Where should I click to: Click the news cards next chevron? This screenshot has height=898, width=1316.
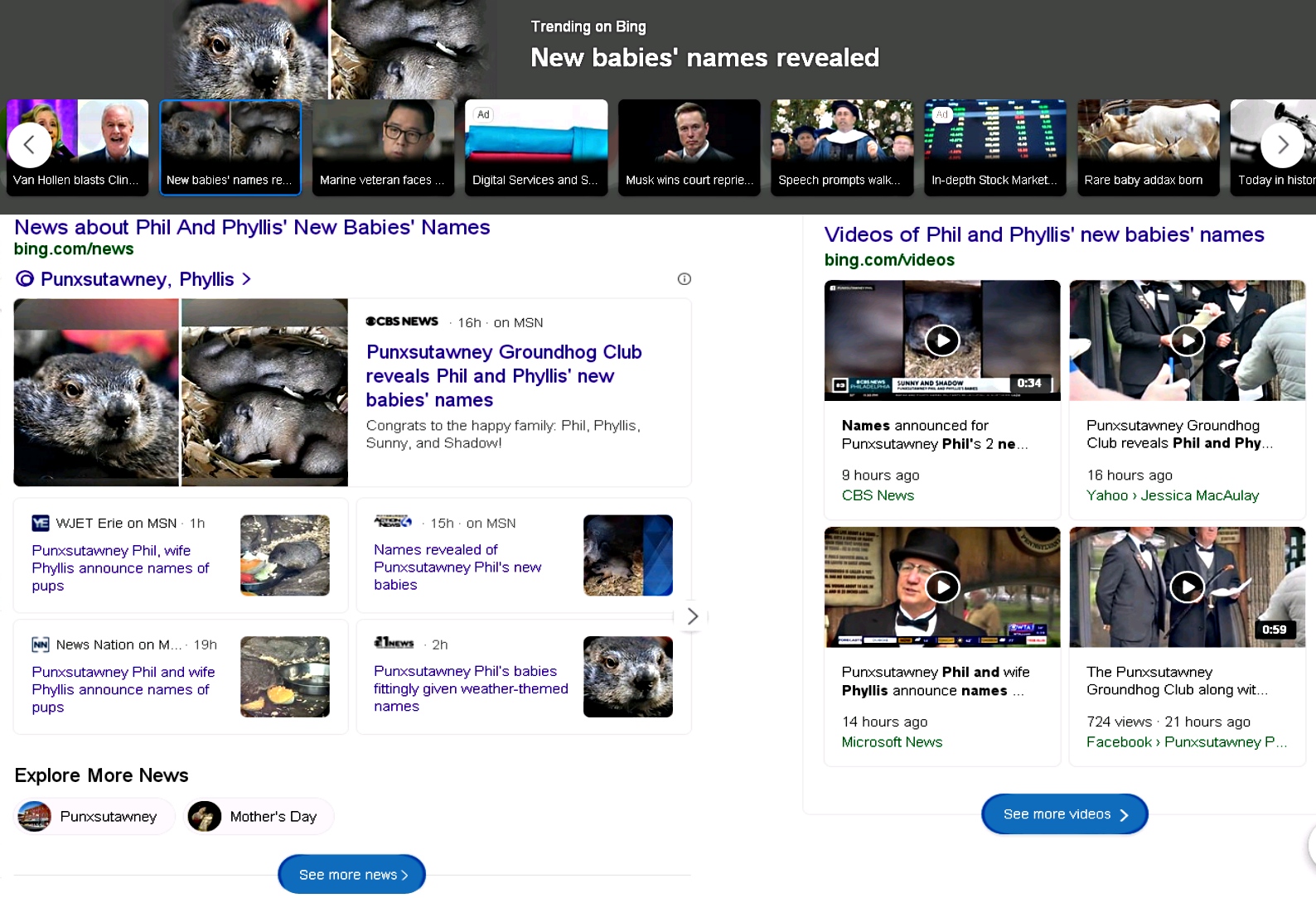point(692,616)
